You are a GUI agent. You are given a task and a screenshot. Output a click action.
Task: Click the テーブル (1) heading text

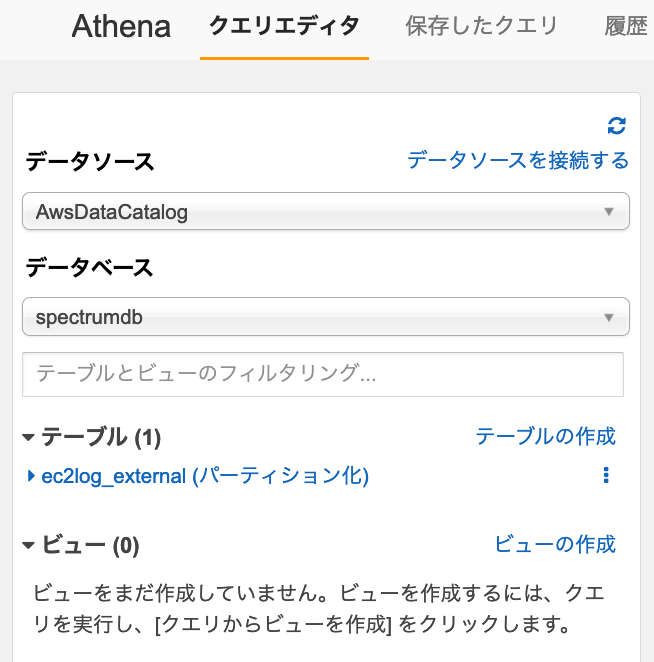tap(101, 437)
